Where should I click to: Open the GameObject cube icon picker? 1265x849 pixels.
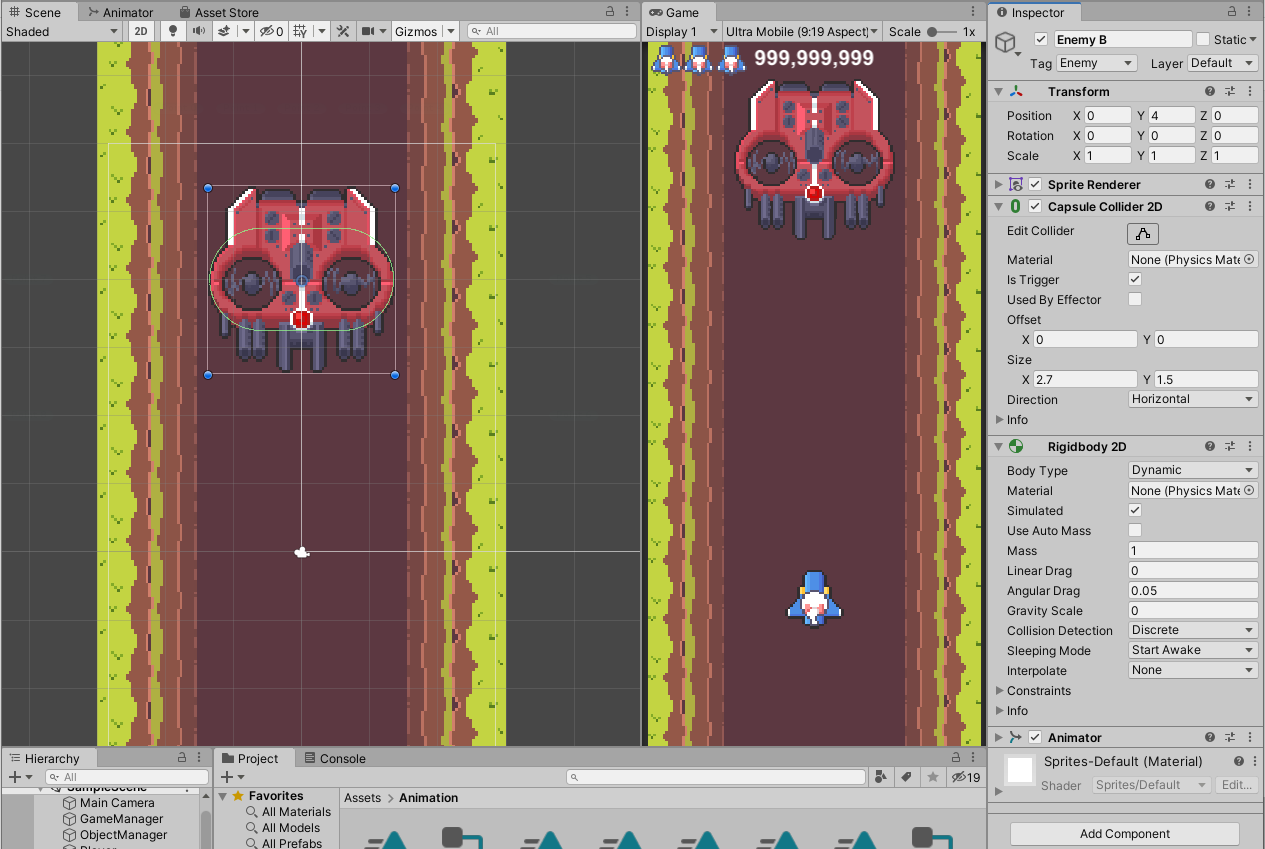coord(1007,44)
